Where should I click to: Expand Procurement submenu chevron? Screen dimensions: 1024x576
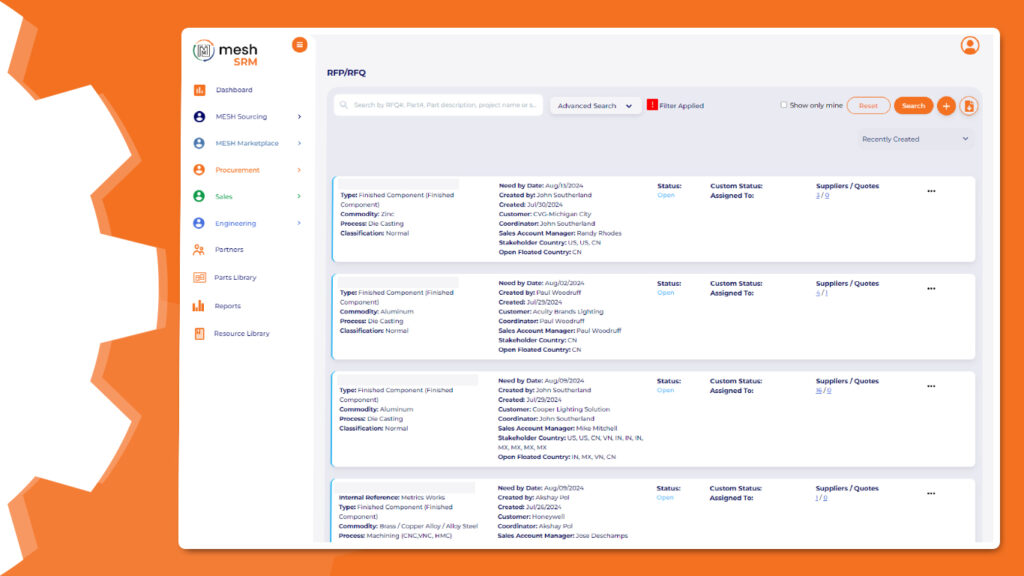coord(299,170)
